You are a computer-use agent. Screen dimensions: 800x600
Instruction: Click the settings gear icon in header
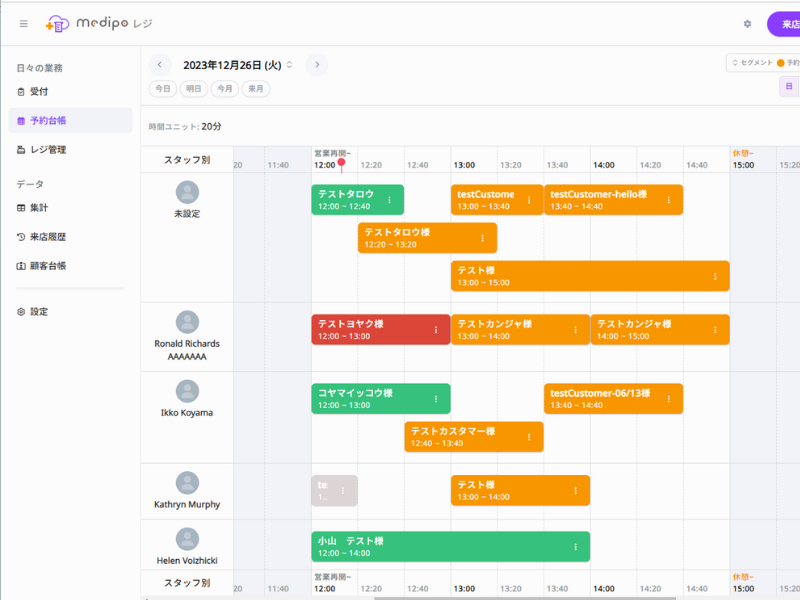pyautogui.click(x=747, y=23)
